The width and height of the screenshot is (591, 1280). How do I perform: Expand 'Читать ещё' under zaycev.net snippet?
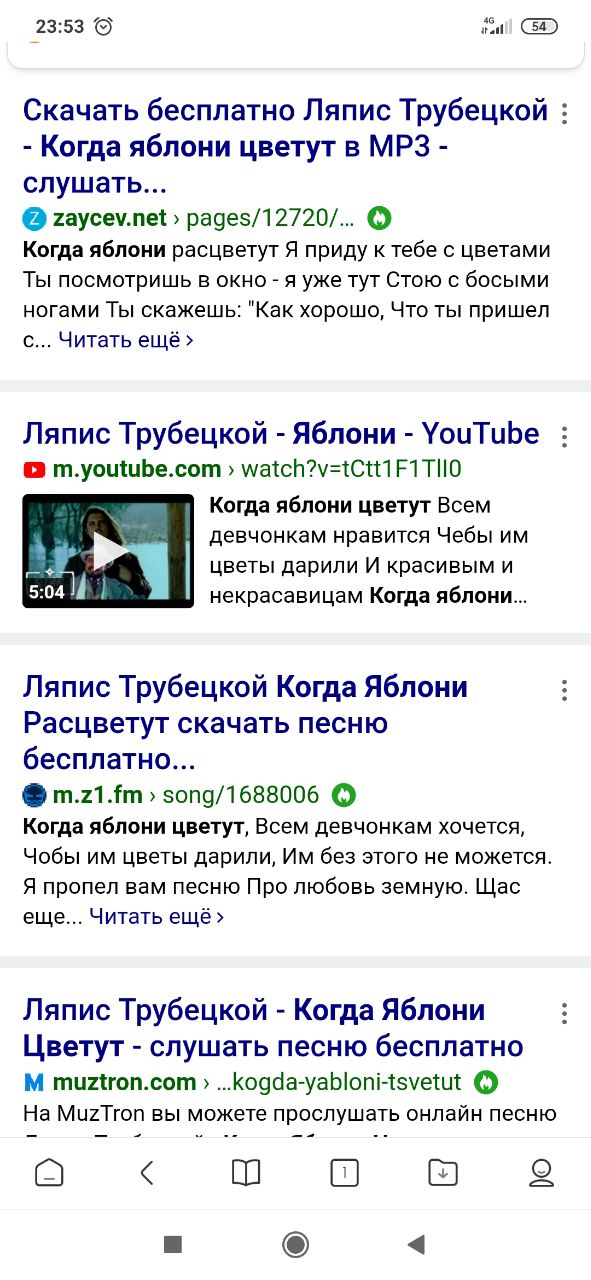[126, 340]
